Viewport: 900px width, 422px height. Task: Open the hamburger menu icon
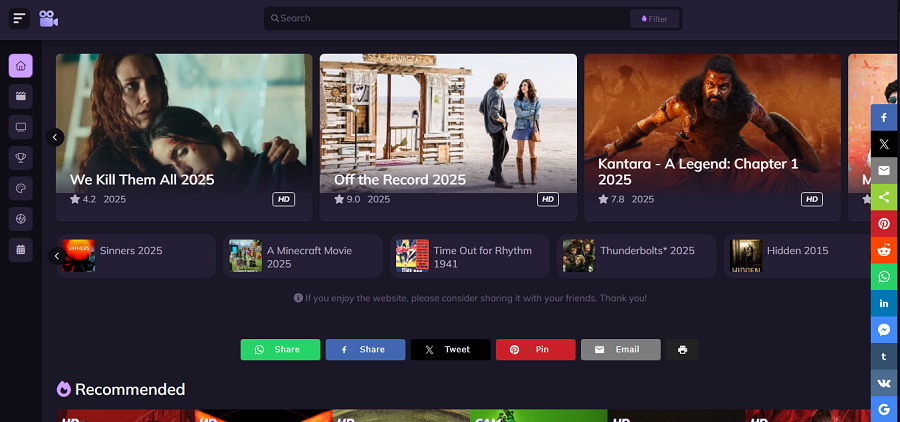(x=19, y=18)
